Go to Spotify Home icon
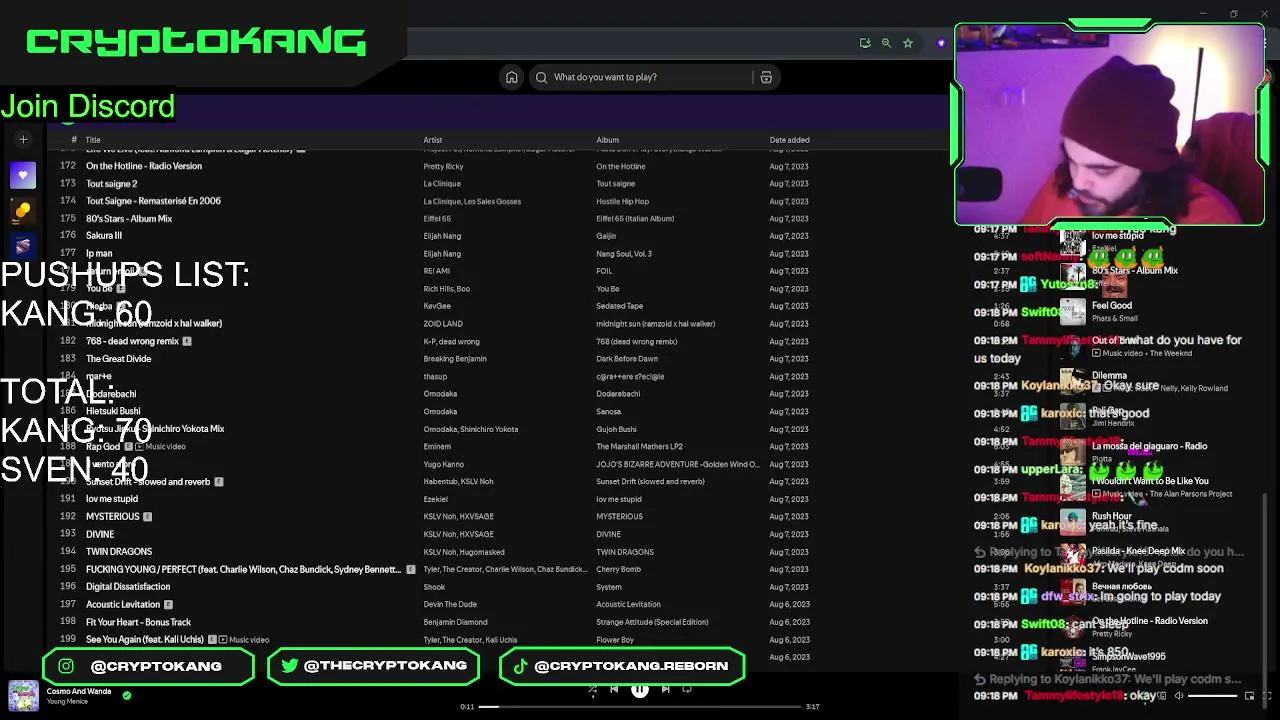The width and height of the screenshot is (1280, 720). pos(511,77)
